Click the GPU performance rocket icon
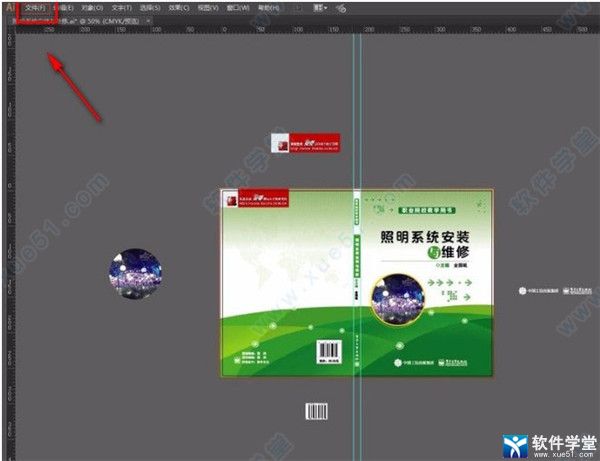This screenshot has height=461, width=600. 341,8
